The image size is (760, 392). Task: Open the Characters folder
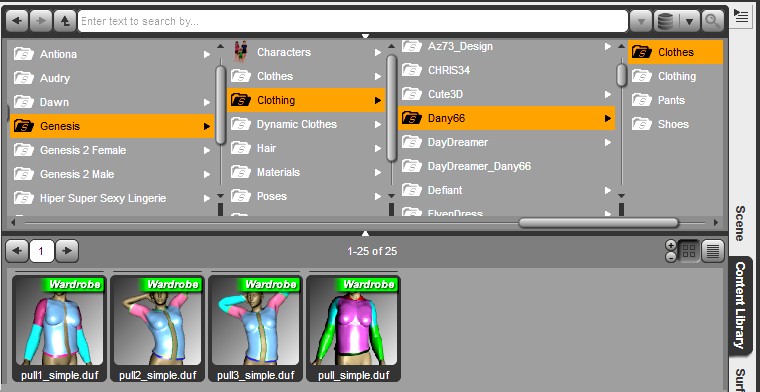(x=306, y=52)
